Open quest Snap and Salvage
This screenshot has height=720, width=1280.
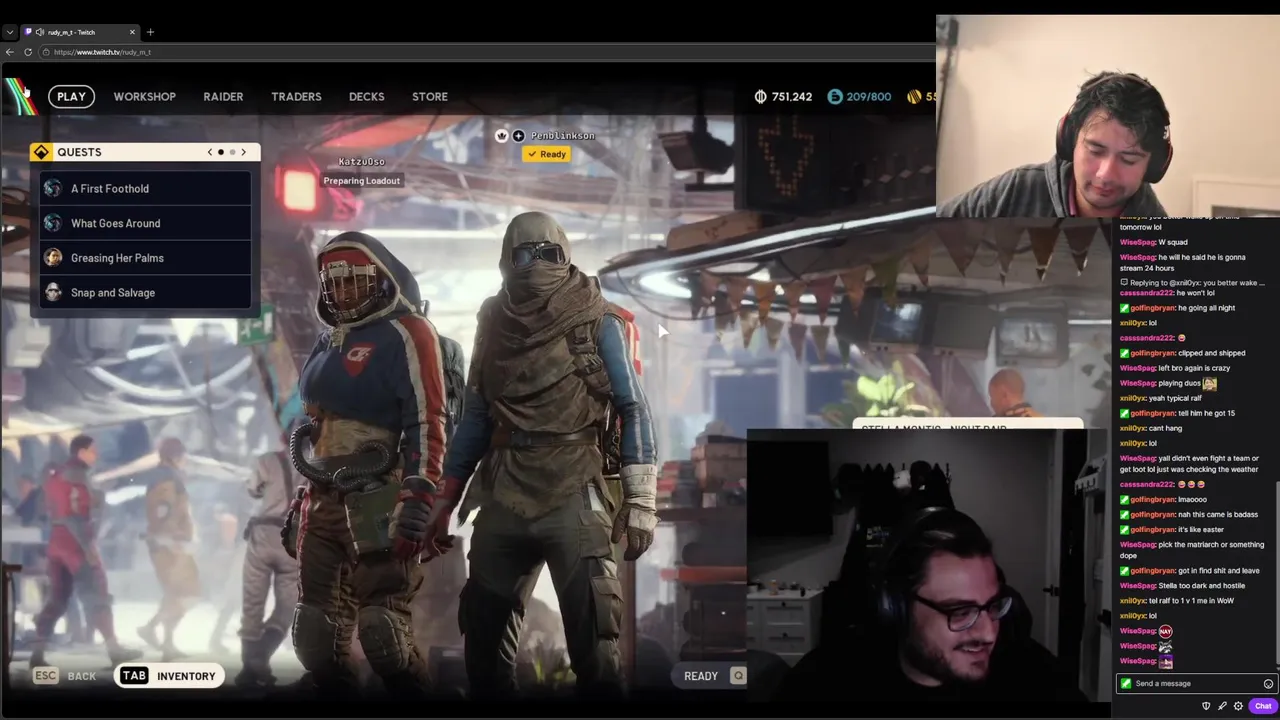pyautogui.click(x=145, y=293)
